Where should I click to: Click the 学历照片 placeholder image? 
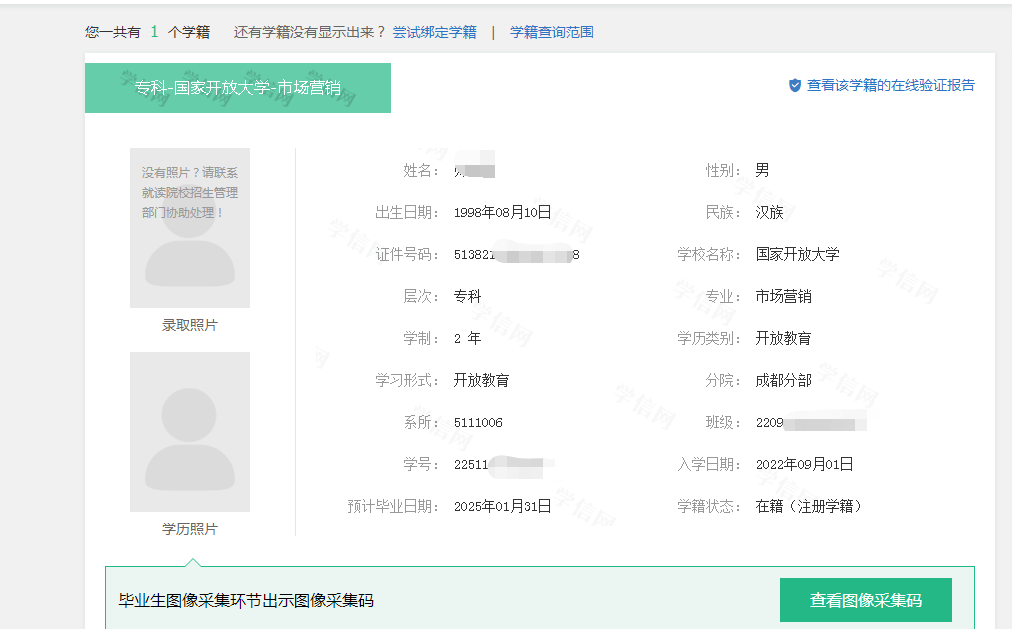pyautogui.click(x=189, y=432)
